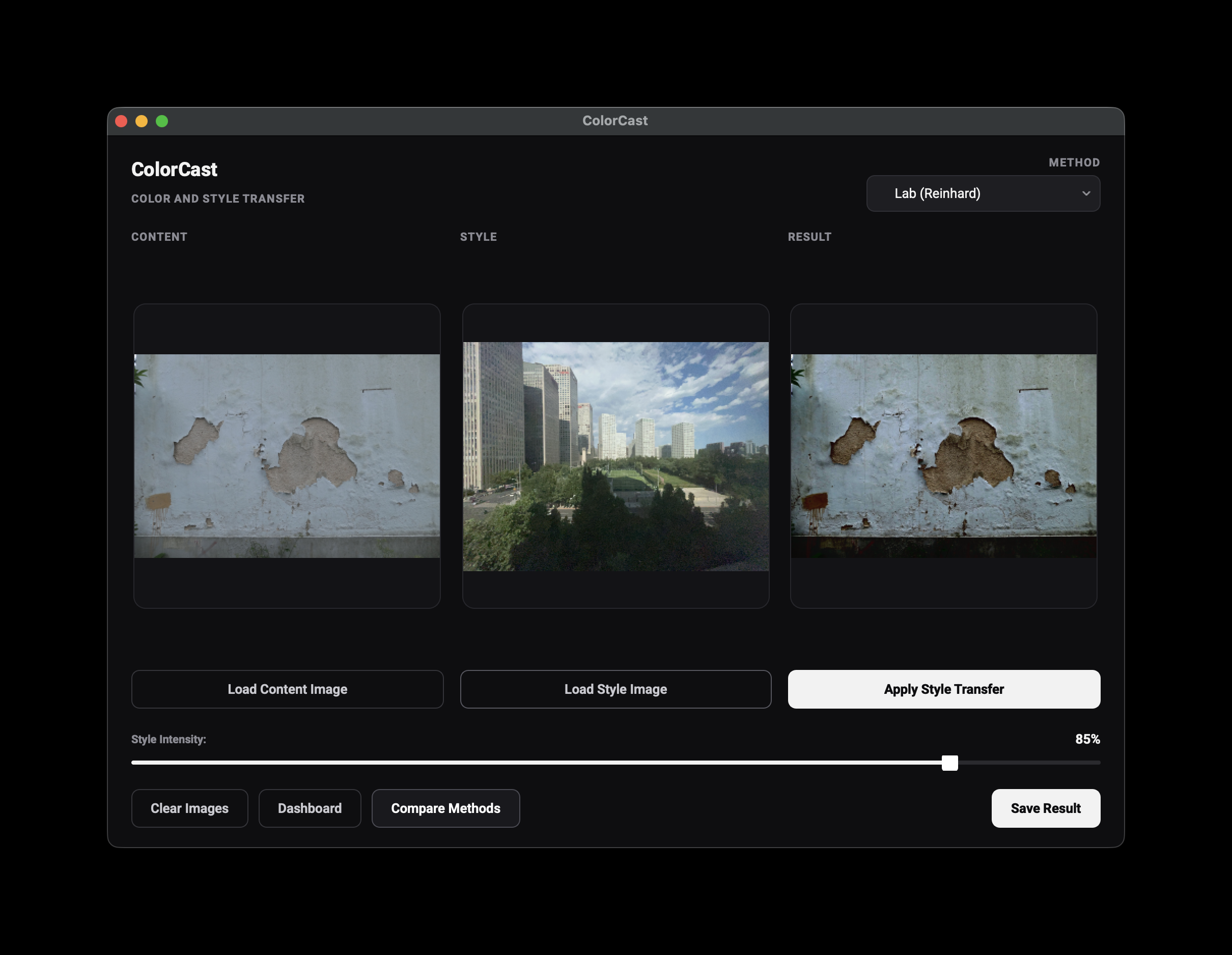The height and width of the screenshot is (955, 1232).
Task: Click the STYLE panel heading
Action: click(479, 237)
